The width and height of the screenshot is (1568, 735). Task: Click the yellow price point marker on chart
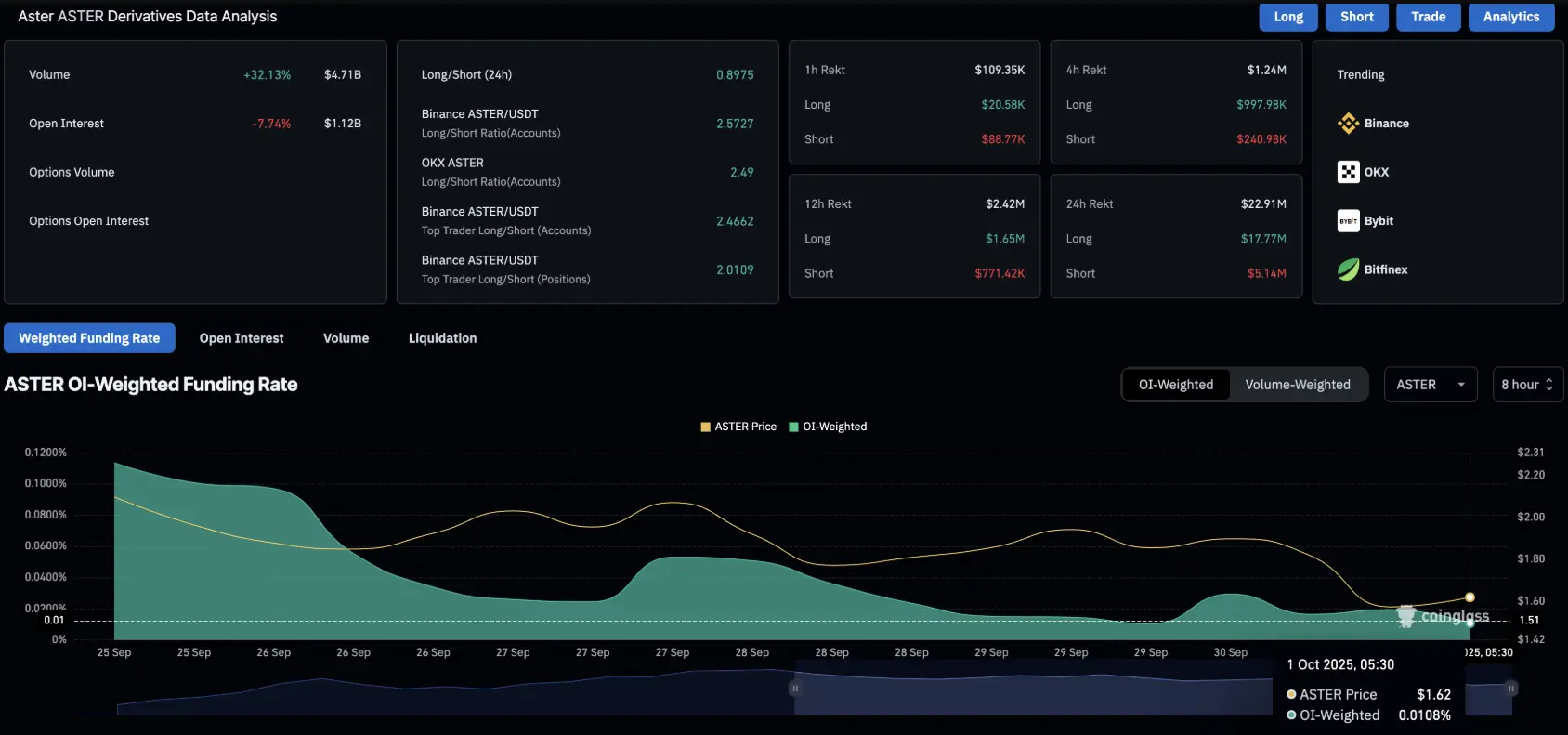point(1470,597)
